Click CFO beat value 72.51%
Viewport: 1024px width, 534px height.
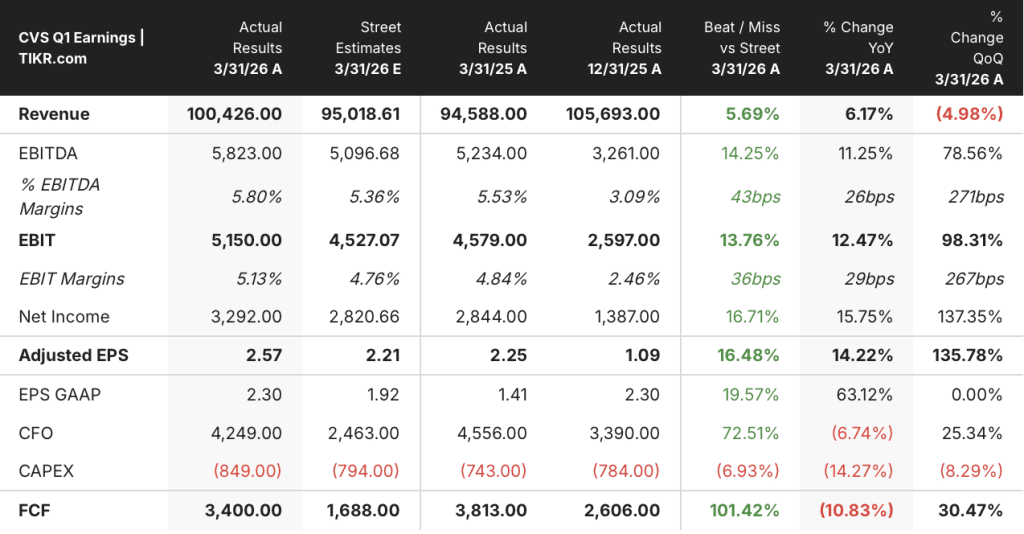pyautogui.click(x=752, y=433)
